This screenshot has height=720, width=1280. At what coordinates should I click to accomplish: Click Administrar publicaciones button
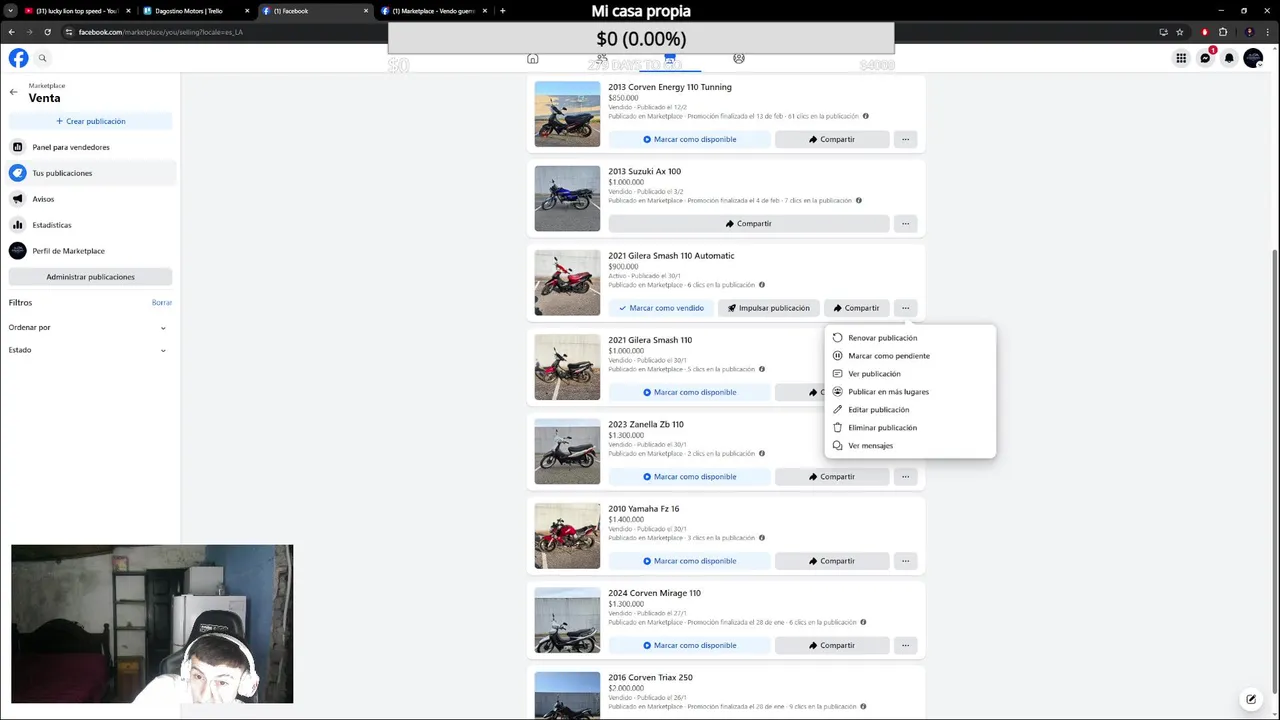tap(90, 277)
